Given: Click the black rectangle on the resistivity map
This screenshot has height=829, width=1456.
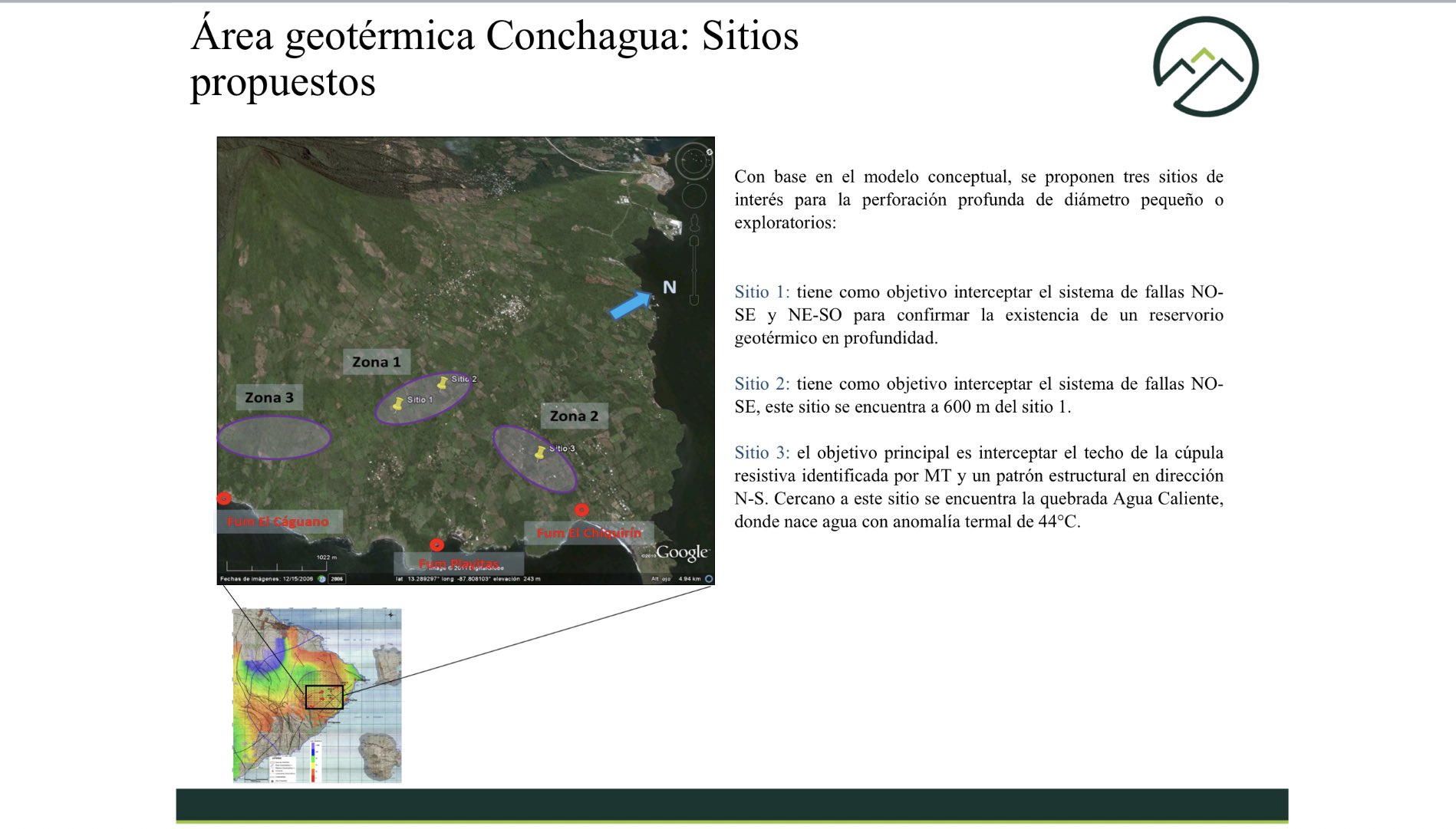Looking at the screenshot, I should (x=324, y=697).
